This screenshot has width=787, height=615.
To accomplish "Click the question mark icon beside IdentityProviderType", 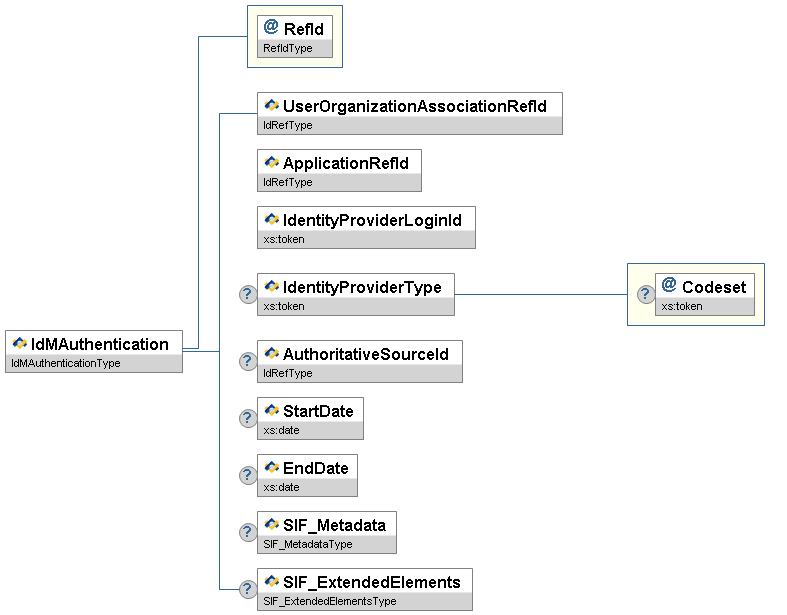I will point(247,294).
